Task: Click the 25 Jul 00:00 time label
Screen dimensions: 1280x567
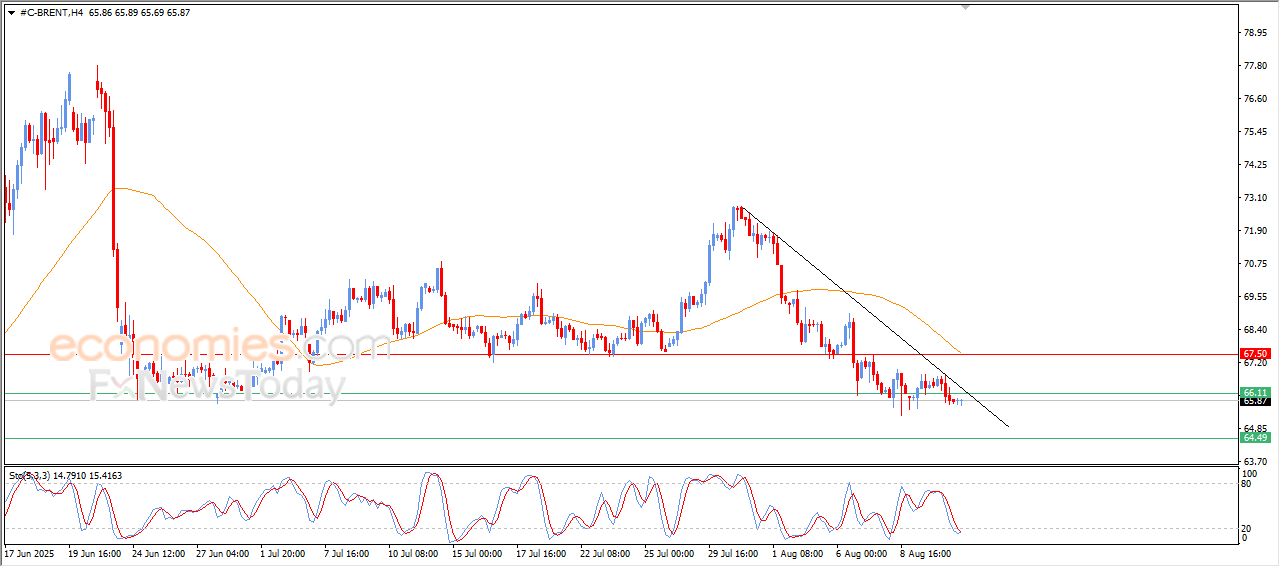Action: 671,552
